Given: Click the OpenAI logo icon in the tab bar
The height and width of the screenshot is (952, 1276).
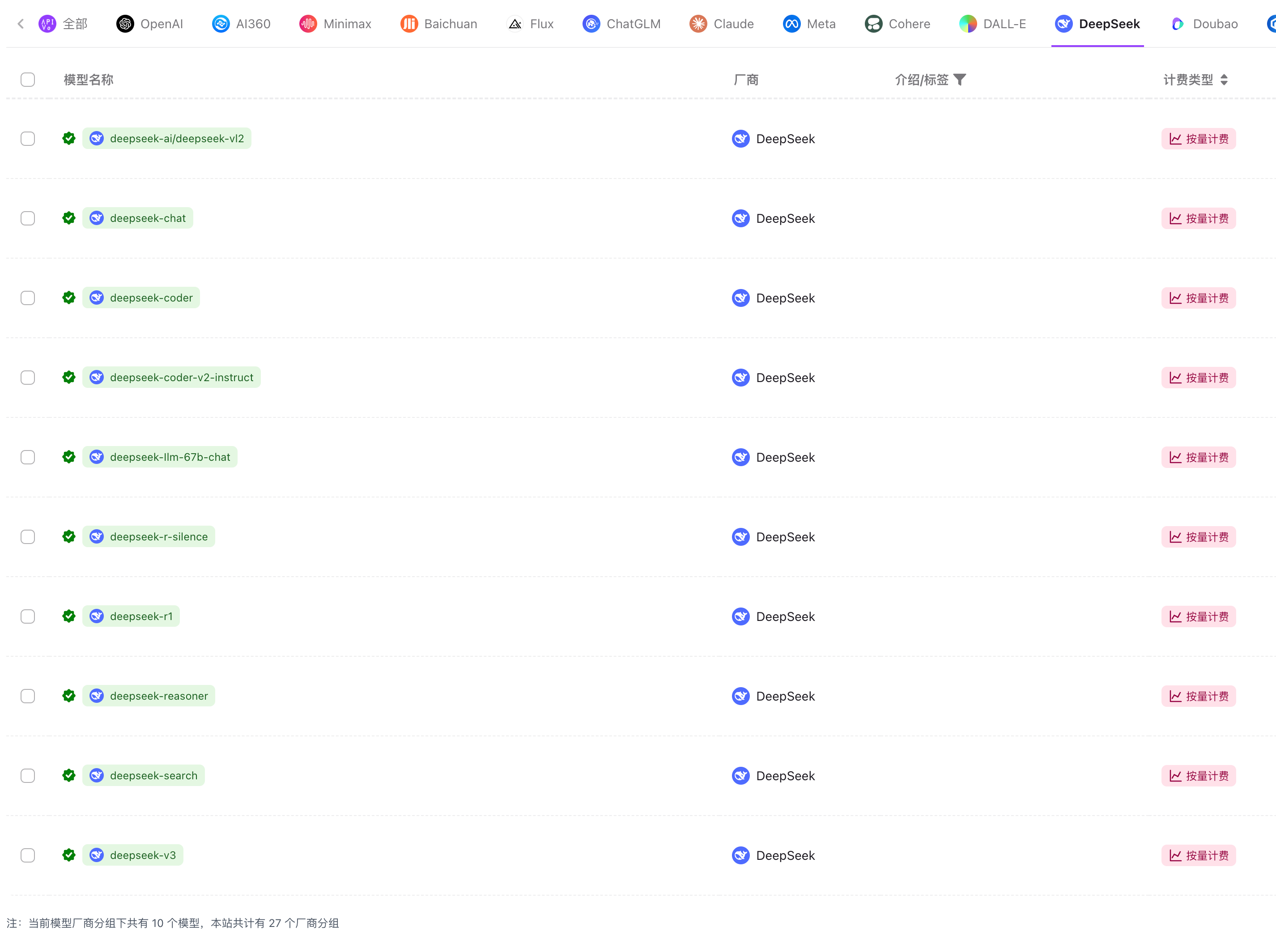Looking at the screenshot, I should pos(125,24).
